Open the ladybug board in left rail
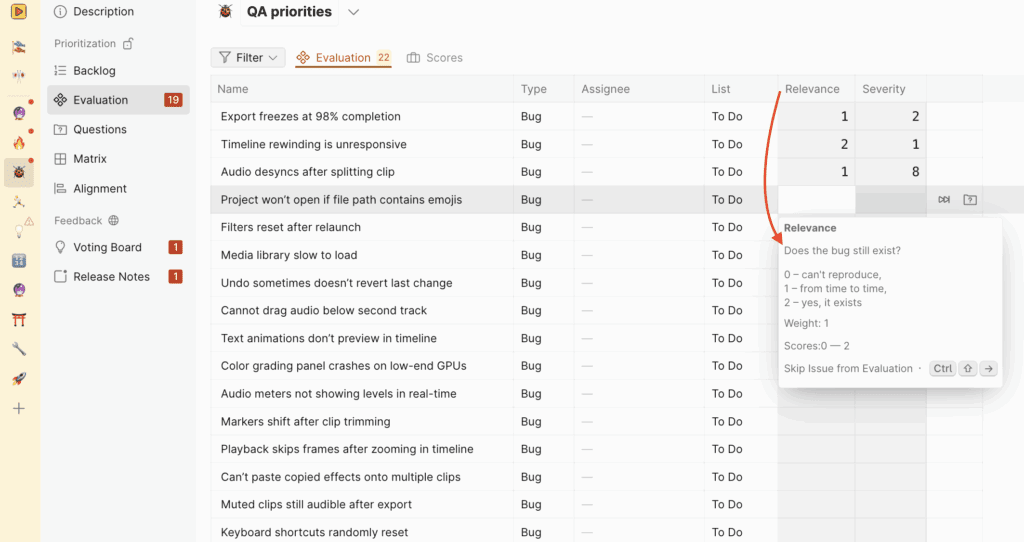 [x=18, y=172]
